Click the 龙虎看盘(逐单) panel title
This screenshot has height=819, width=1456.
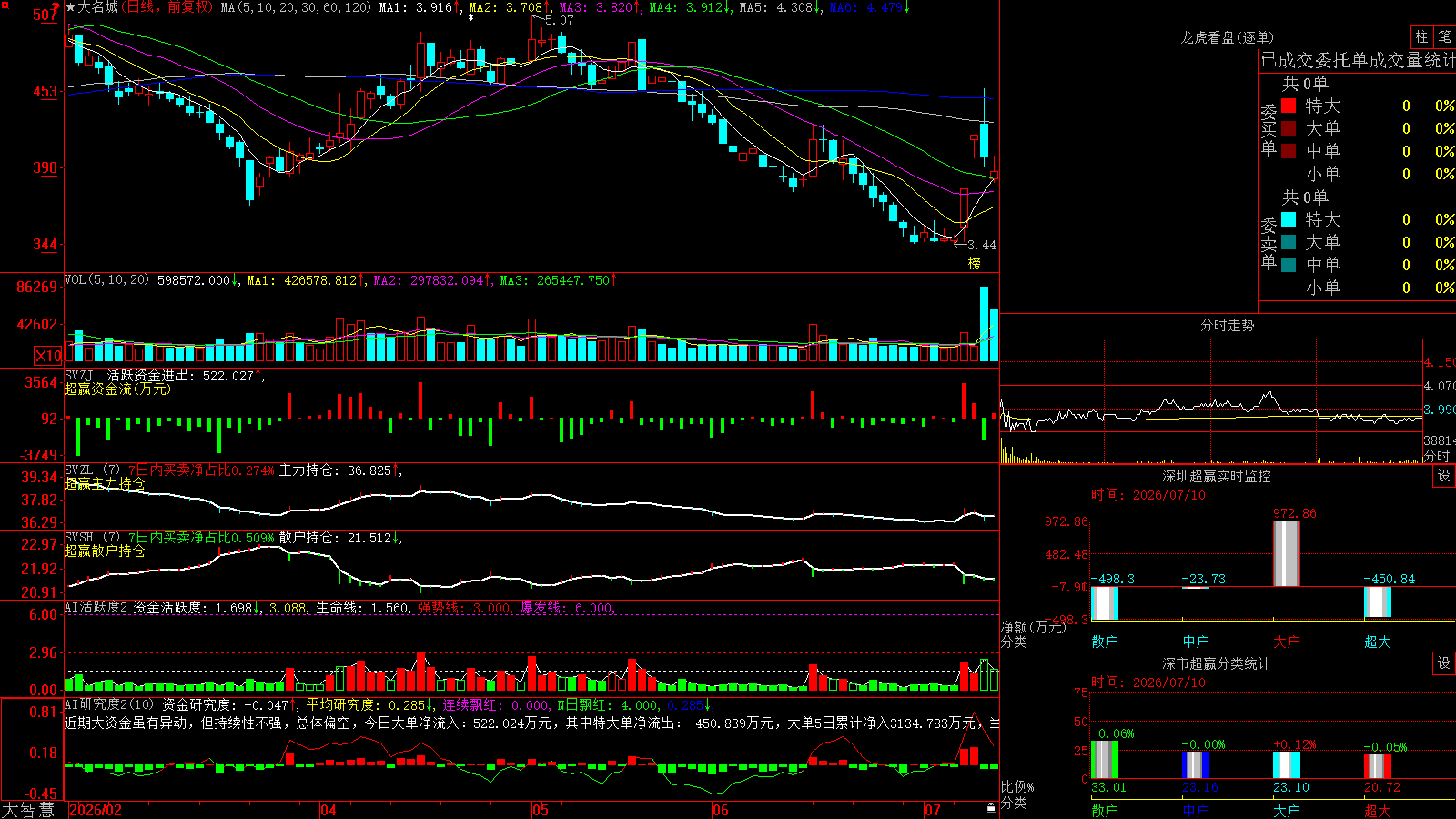(1227, 37)
